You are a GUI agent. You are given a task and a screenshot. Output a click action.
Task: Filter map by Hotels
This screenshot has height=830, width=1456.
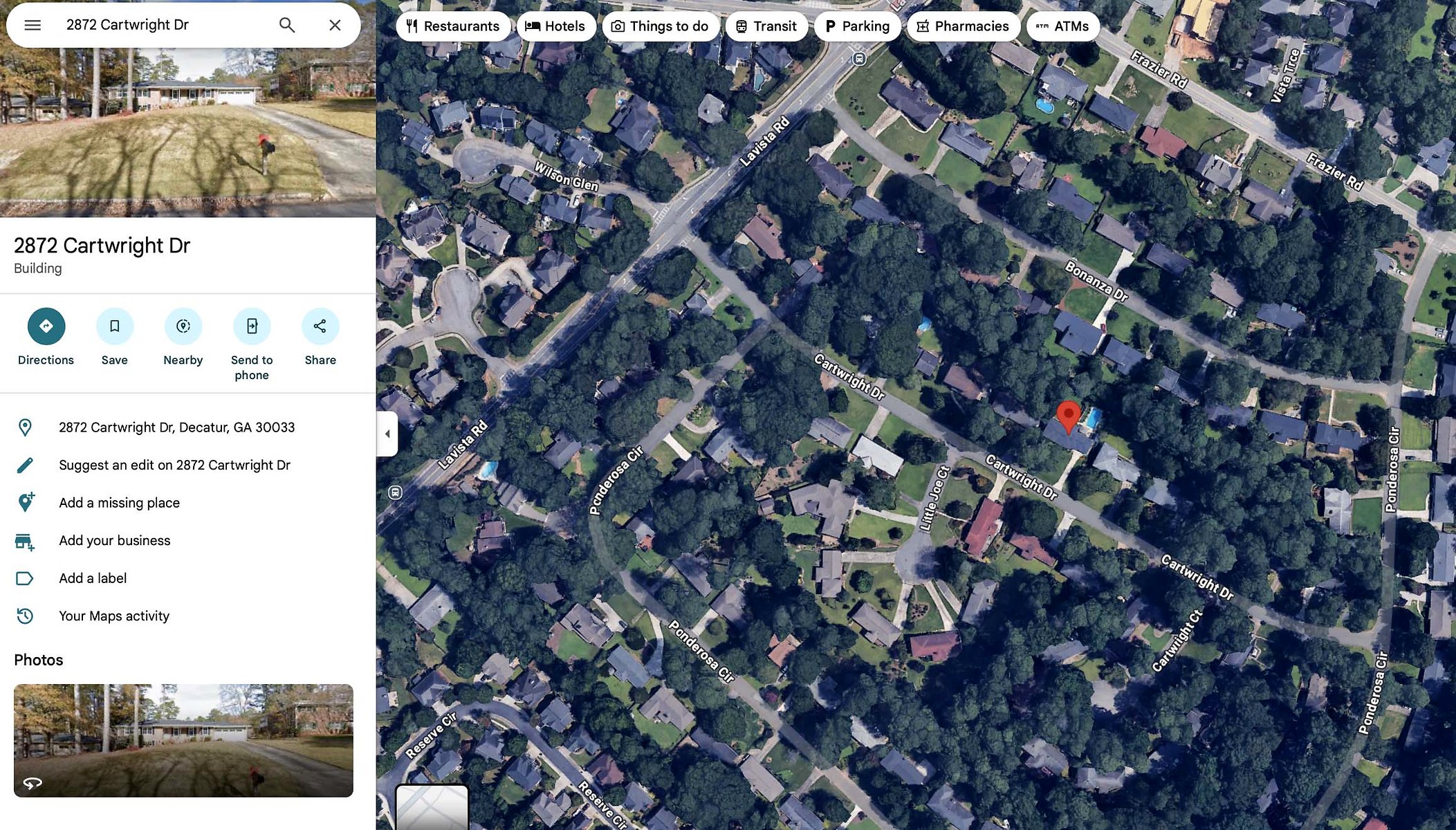(555, 26)
